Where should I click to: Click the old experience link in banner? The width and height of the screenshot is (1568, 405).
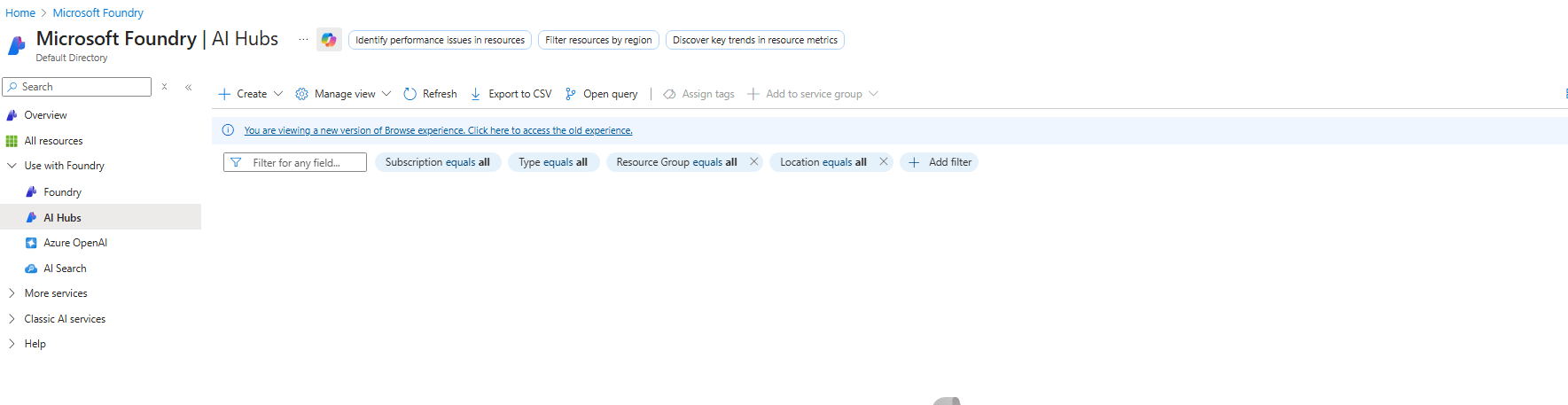[439, 130]
